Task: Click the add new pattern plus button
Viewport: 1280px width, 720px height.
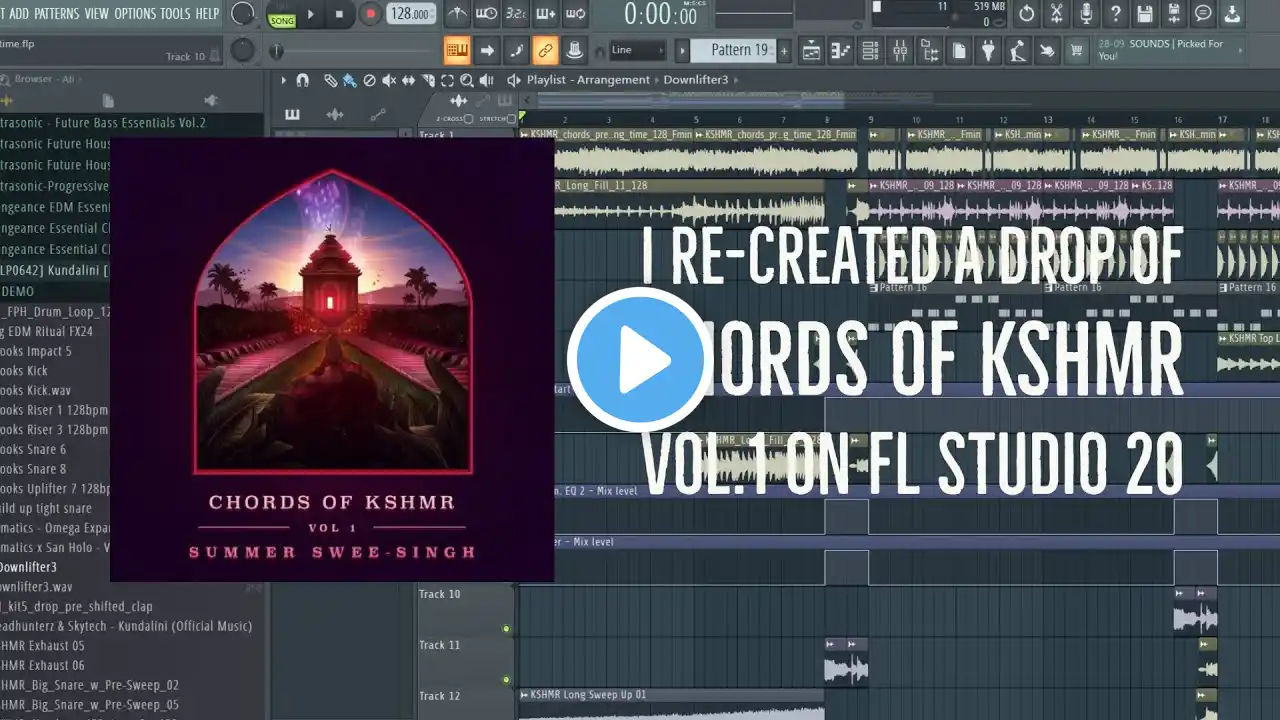Action: pos(784,51)
